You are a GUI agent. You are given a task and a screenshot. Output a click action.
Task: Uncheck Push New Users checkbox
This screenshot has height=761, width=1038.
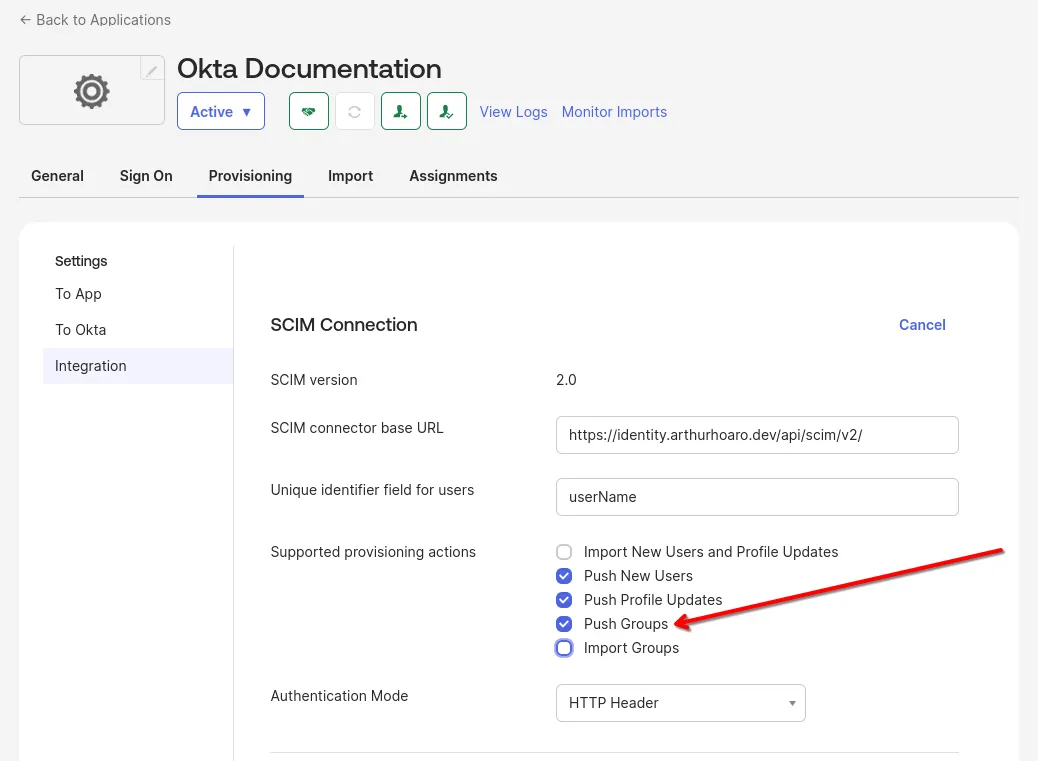click(564, 576)
